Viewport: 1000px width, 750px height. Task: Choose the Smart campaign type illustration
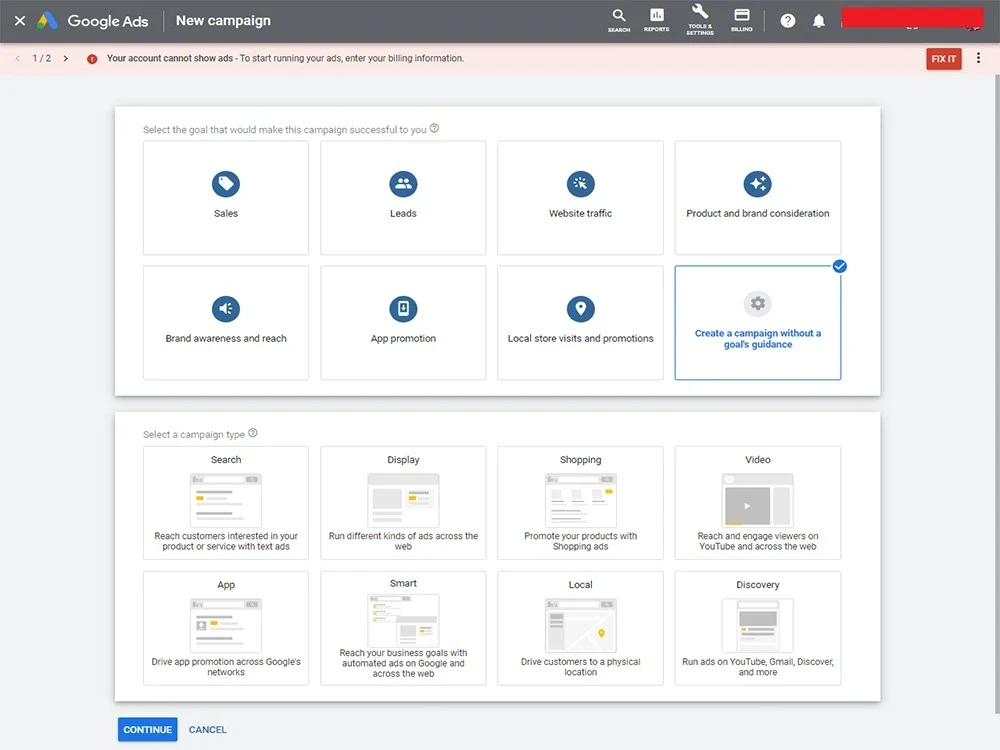[x=403, y=620]
